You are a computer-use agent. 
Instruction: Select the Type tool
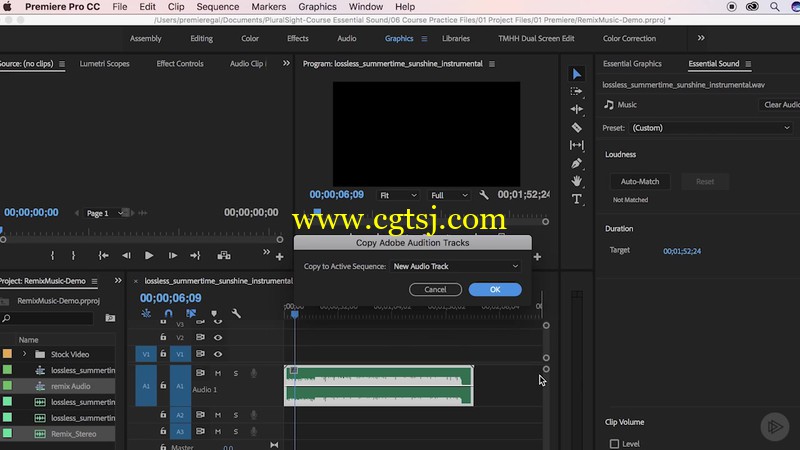[577, 199]
